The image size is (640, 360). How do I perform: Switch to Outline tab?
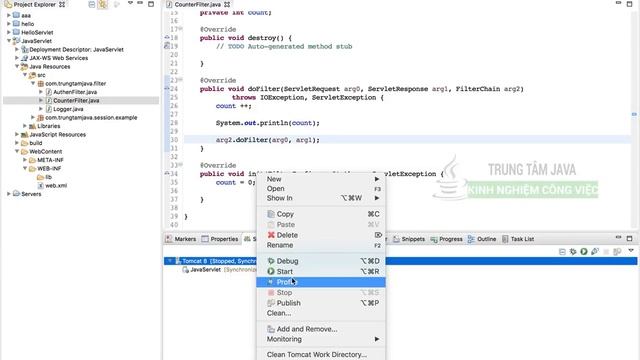[x=482, y=239]
